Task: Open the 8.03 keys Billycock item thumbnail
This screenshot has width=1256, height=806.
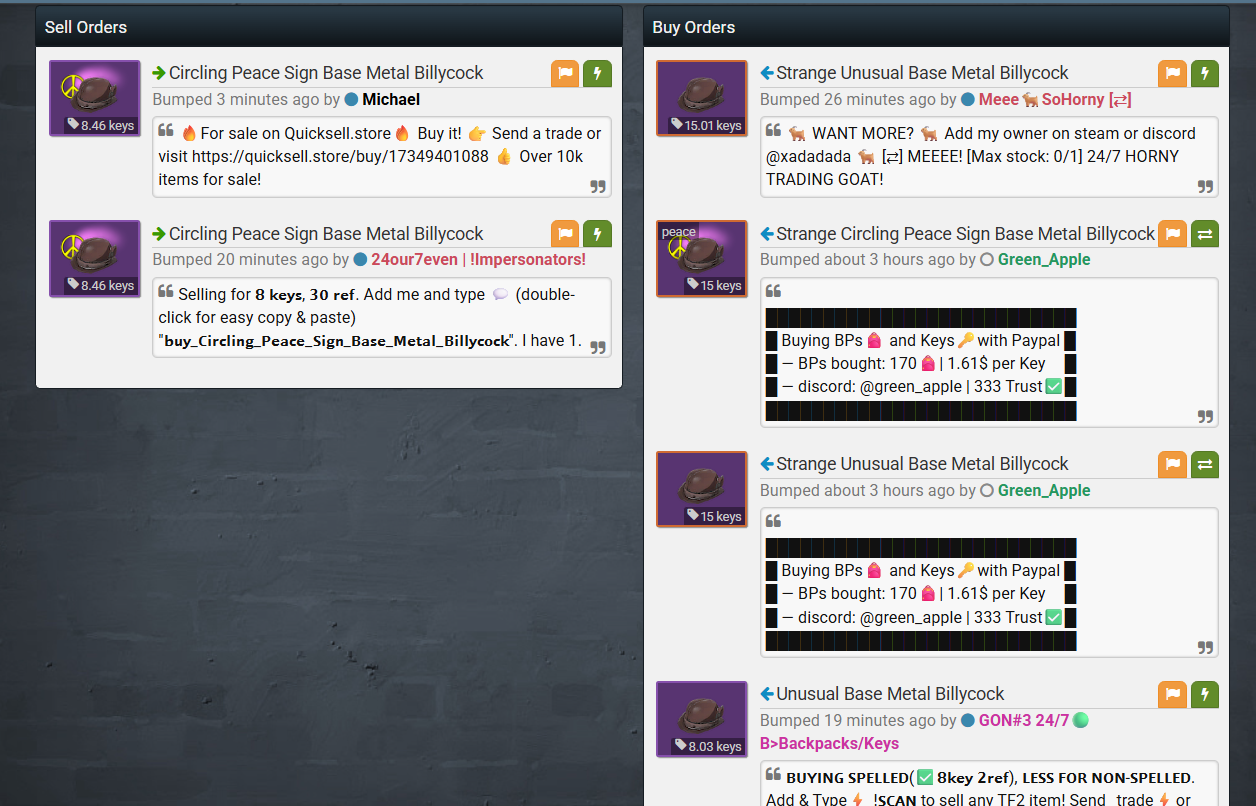Action: 702,719
